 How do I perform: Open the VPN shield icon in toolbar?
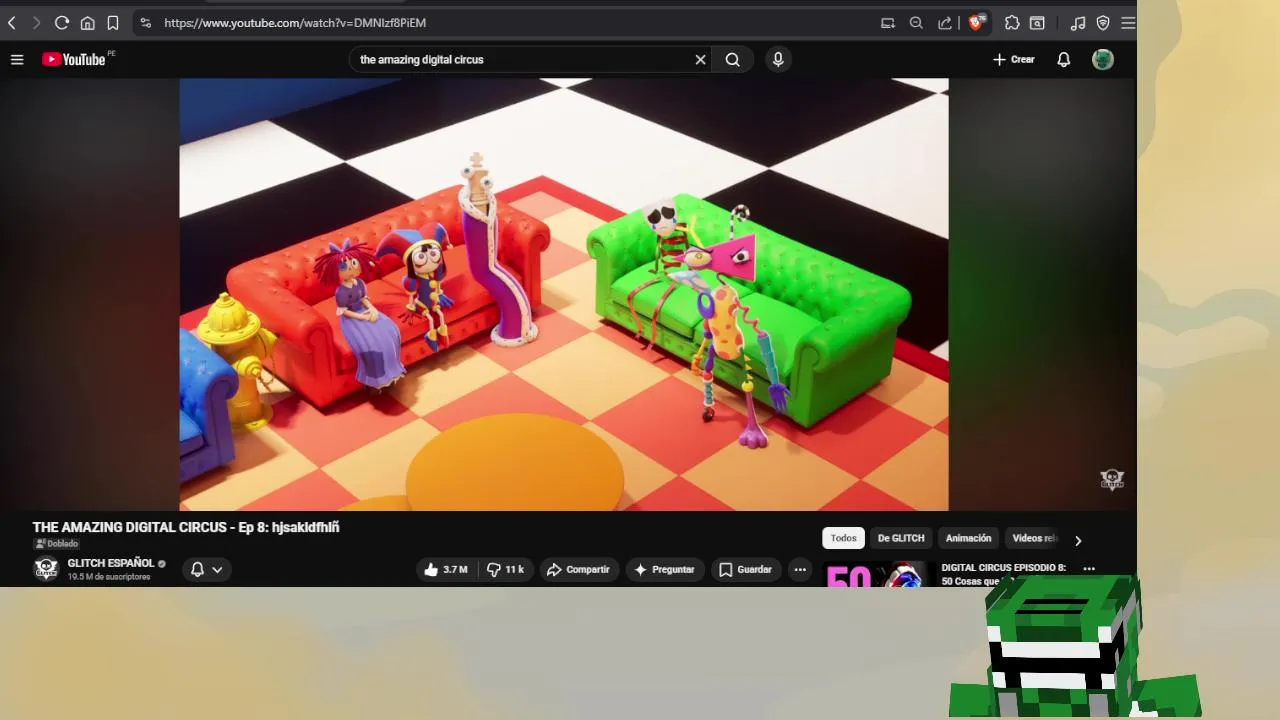point(1103,22)
